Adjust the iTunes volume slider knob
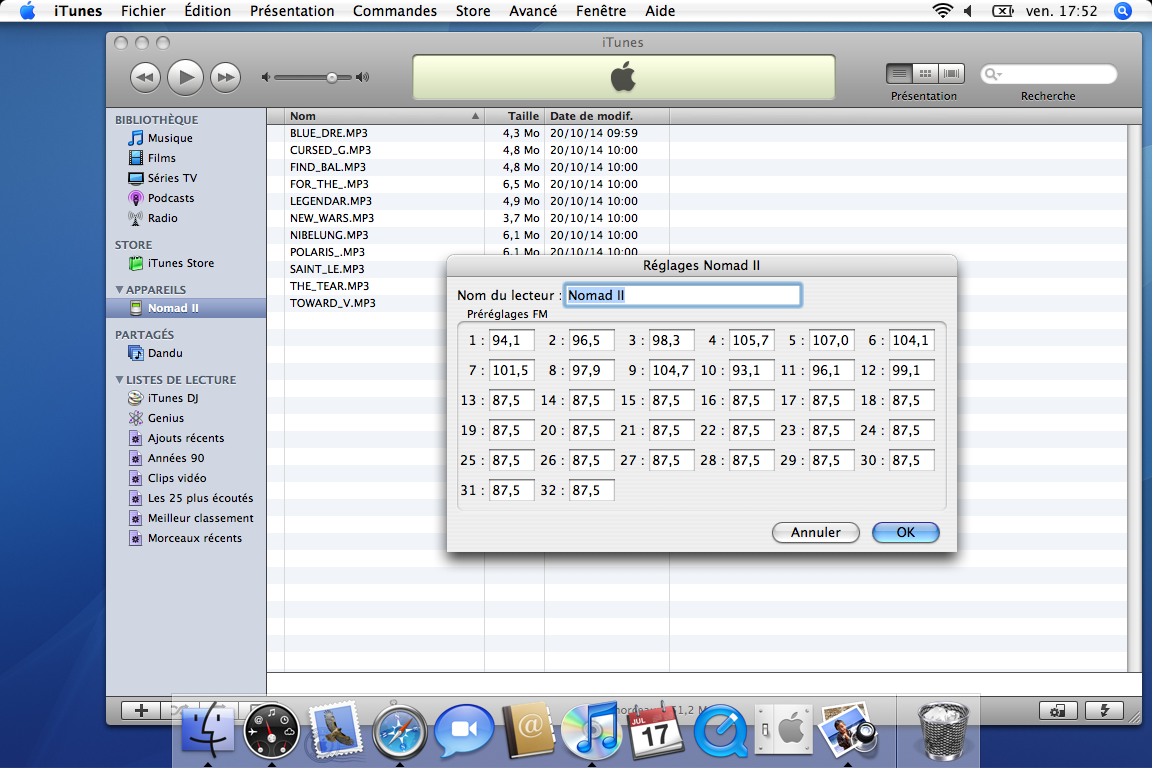Viewport: 1152px width, 768px height. (x=332, y=77)
